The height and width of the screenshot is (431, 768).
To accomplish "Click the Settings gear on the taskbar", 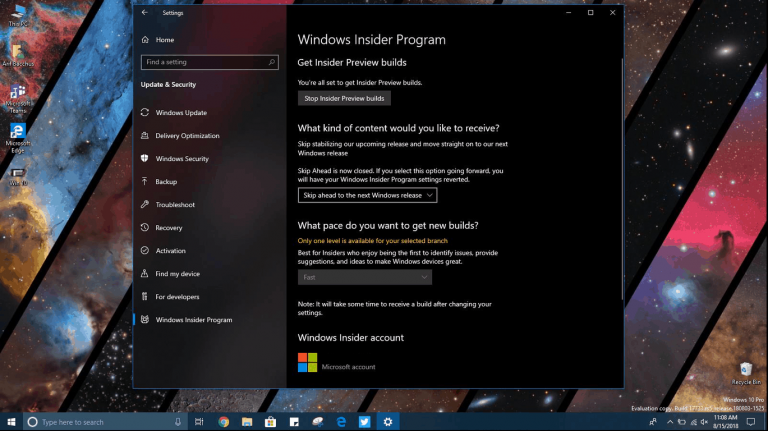I will [388, 422].
